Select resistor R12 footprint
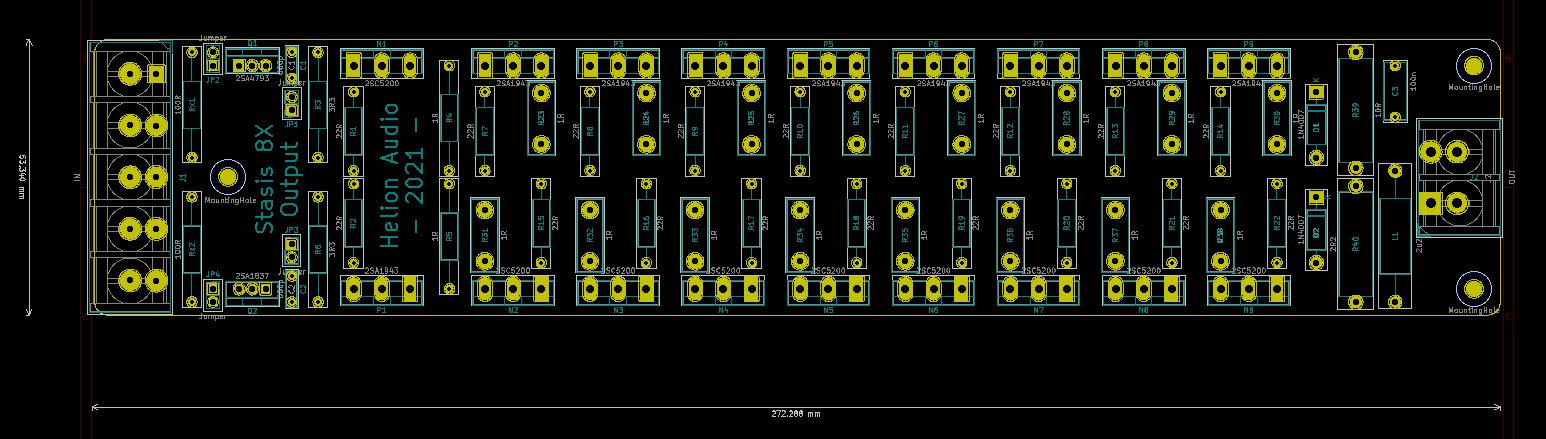 pyautogui.click(x=1010, y=130)
